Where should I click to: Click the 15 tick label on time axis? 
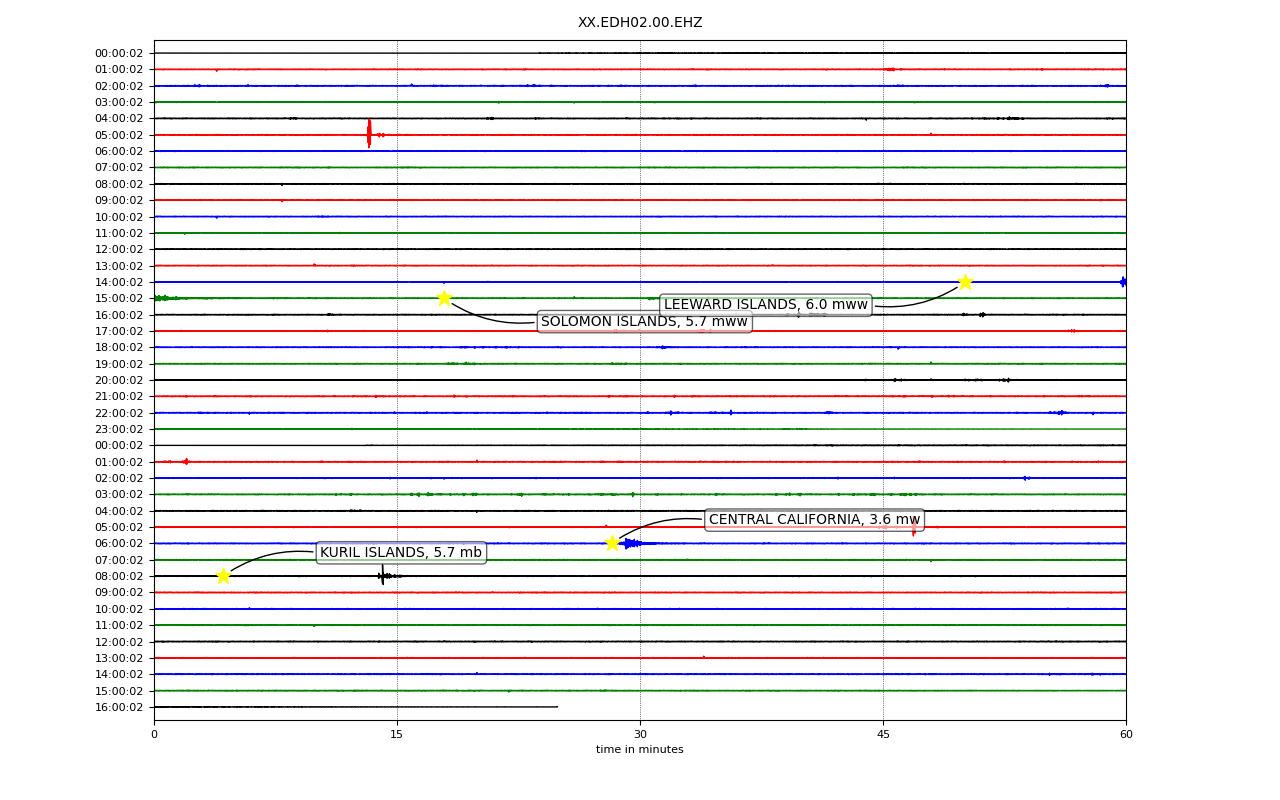pos(397,735)
